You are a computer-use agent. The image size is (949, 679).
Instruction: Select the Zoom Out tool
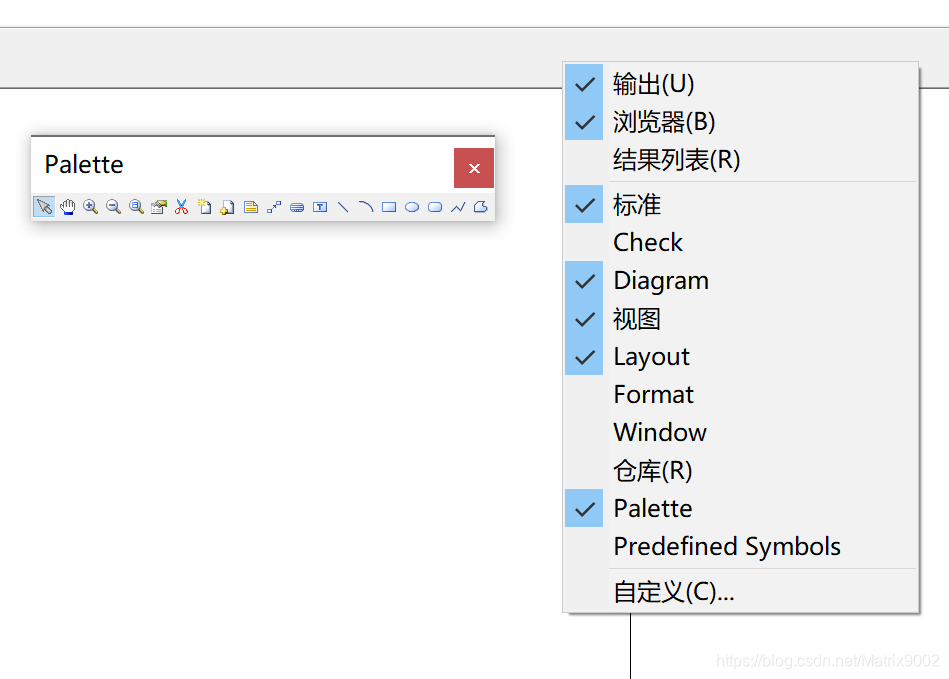113,207
